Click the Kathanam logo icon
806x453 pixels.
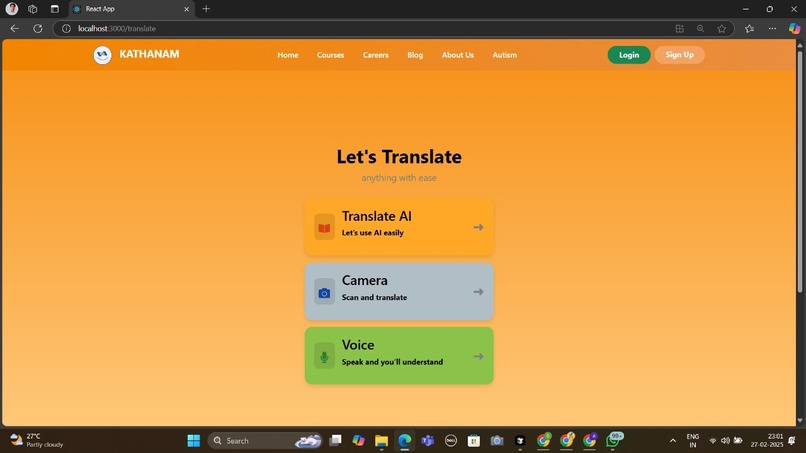102,55
